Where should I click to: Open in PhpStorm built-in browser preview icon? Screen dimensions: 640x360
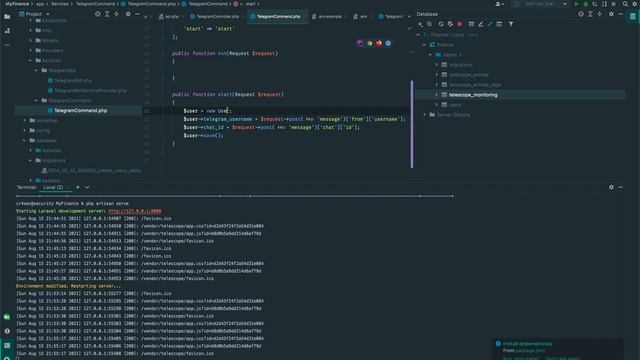pyautogui.click(x=360, y=43)
